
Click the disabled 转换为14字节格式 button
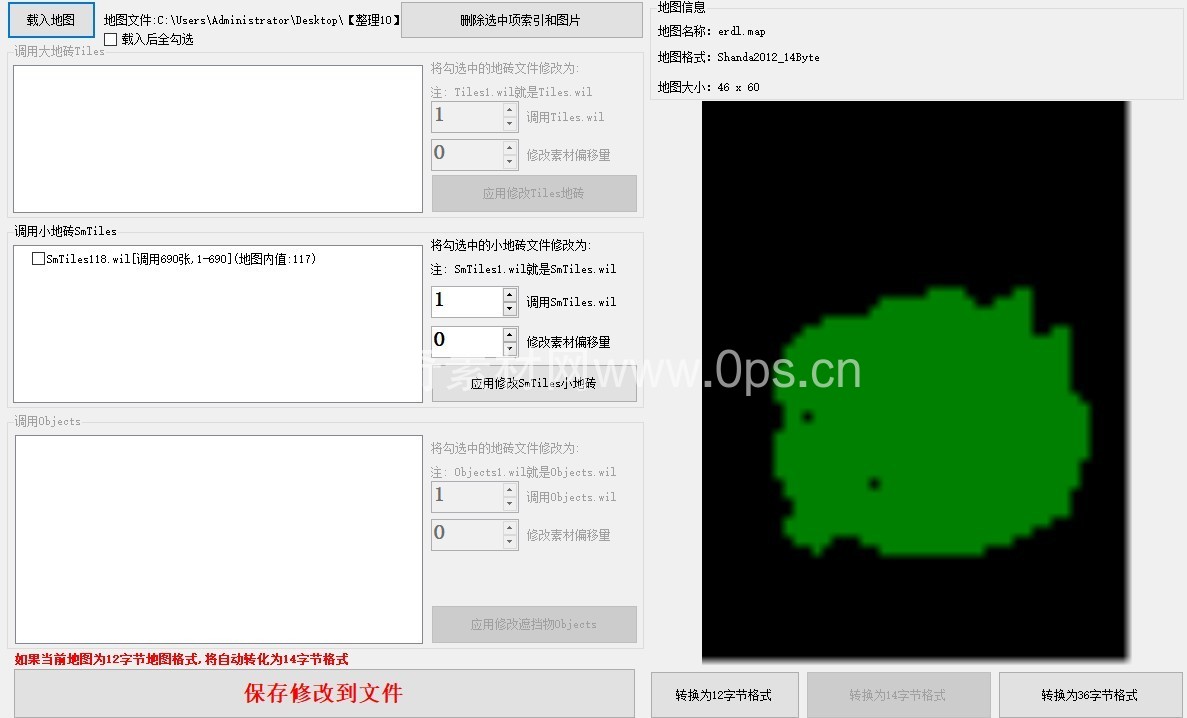pyautogui.click(x=899, y=695)
